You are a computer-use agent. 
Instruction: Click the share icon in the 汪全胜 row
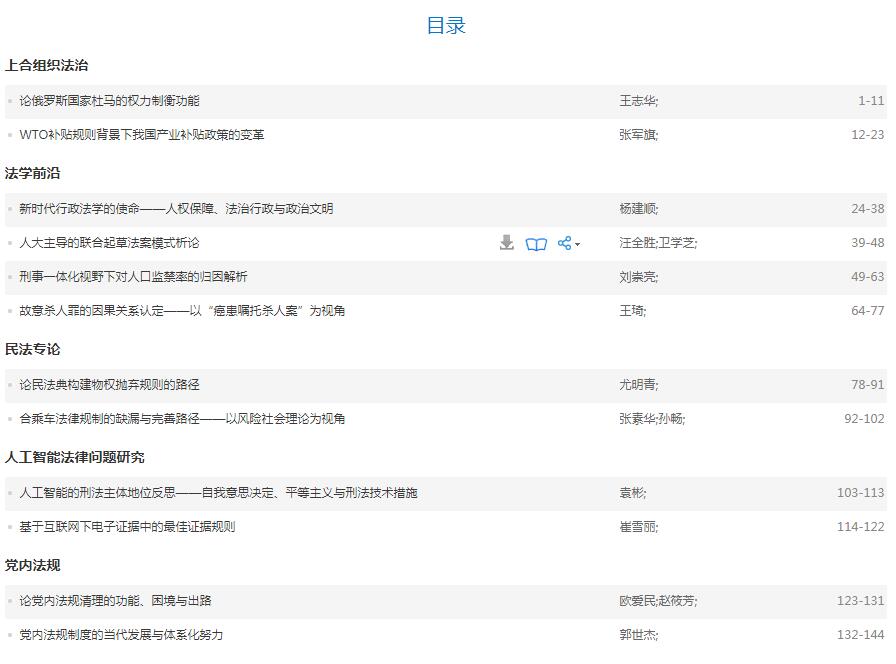pyautogui.click(x=565, y=243)
